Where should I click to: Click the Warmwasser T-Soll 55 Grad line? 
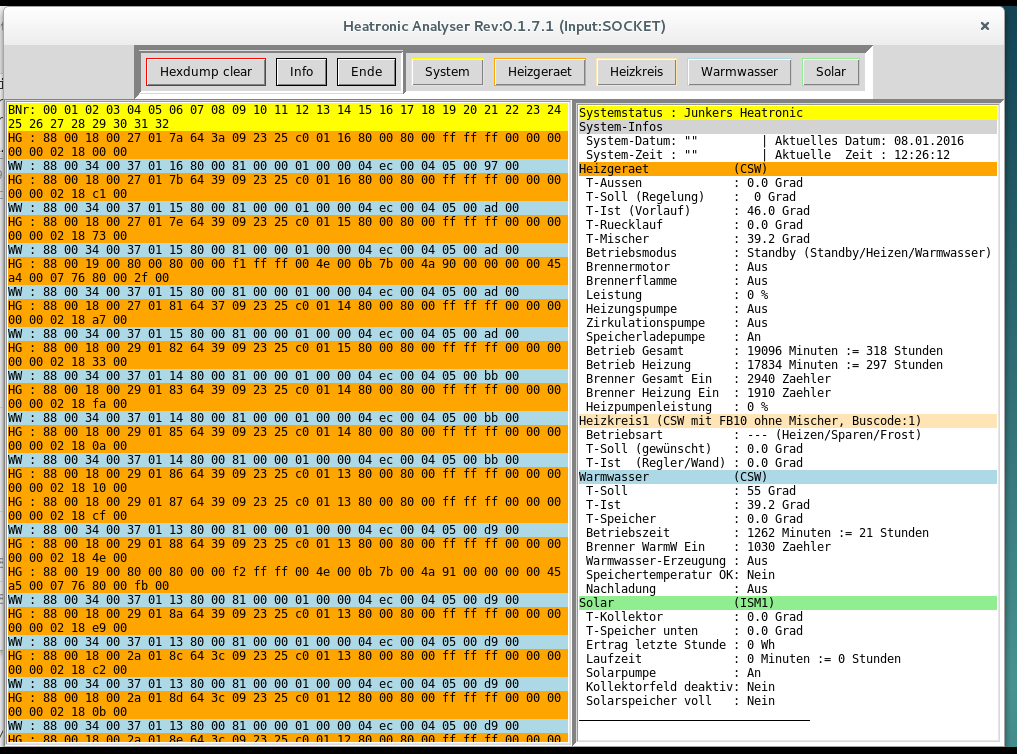690,491
